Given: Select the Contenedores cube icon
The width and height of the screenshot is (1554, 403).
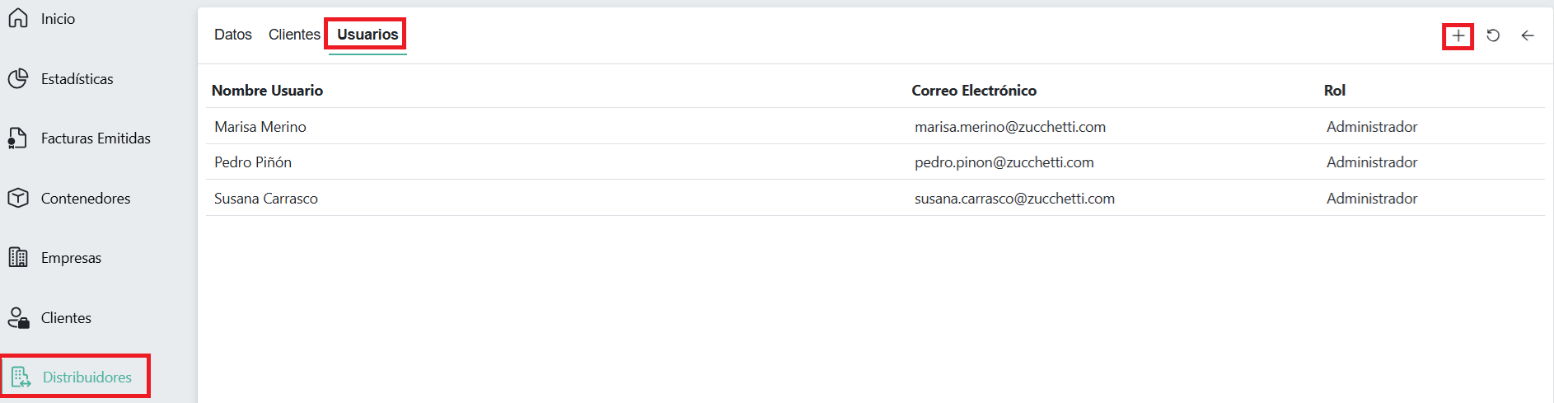Looking at the screenshot, I should pos(17,198).
